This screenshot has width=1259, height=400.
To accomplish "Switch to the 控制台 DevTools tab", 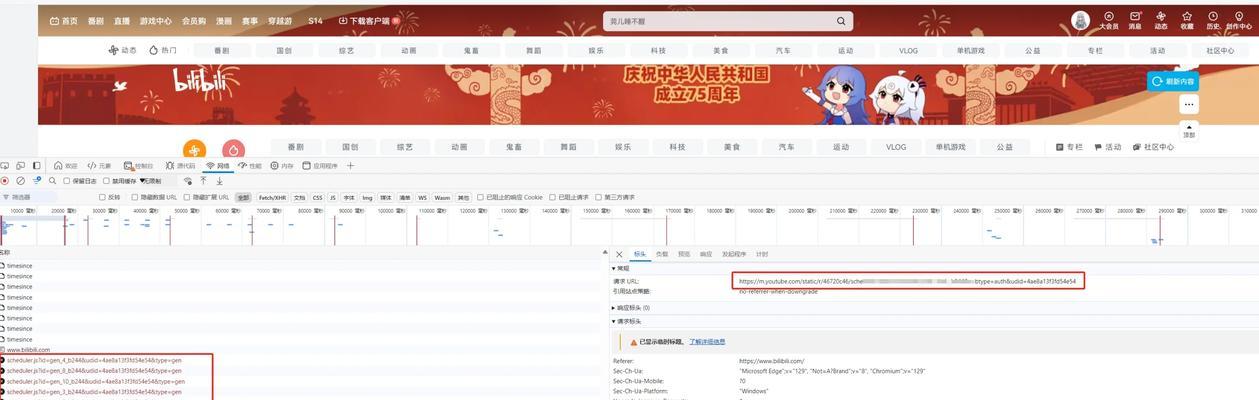I will (138, 166).
